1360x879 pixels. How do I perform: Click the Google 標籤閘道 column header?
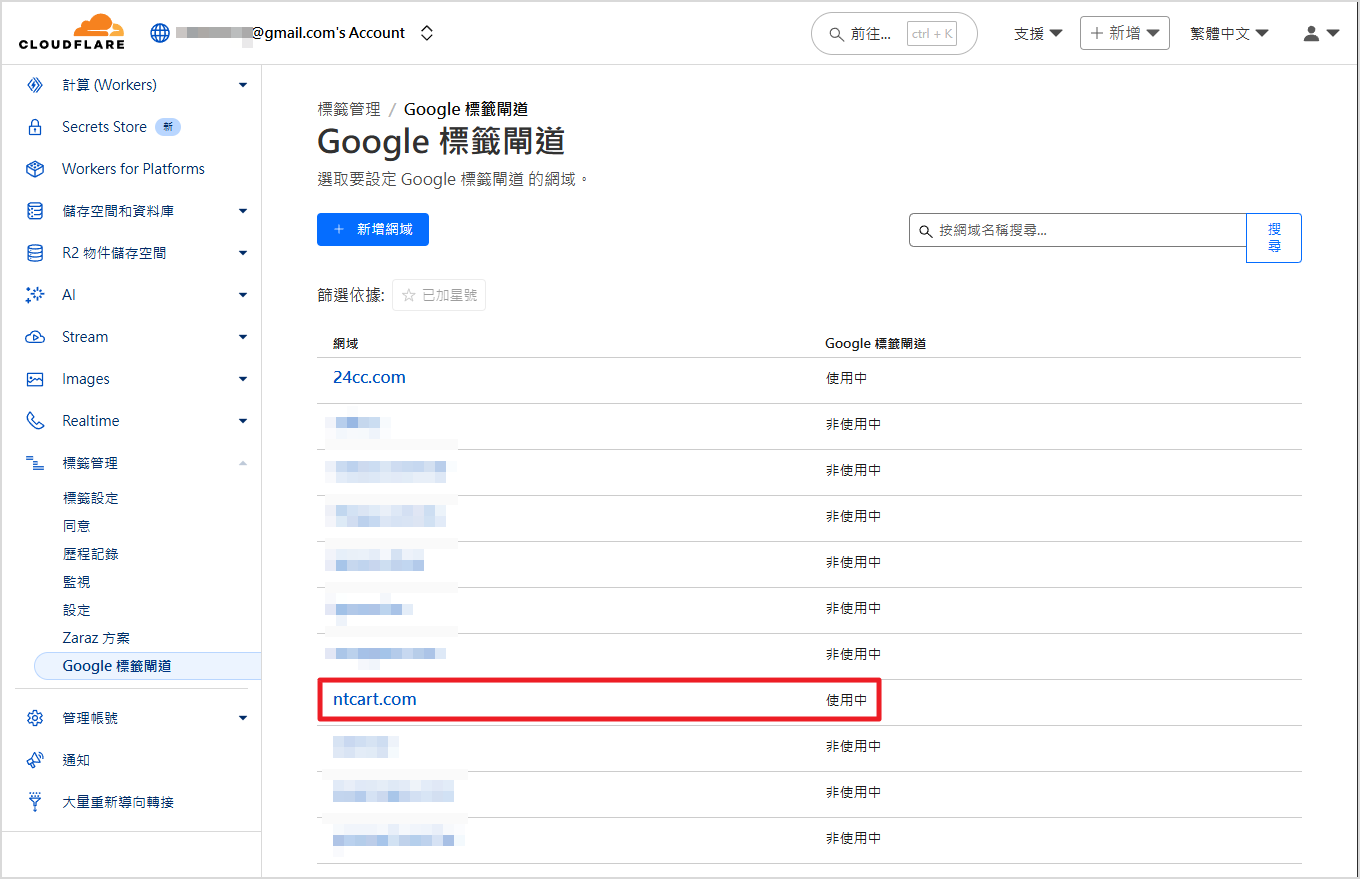click(x=875, y=343)
